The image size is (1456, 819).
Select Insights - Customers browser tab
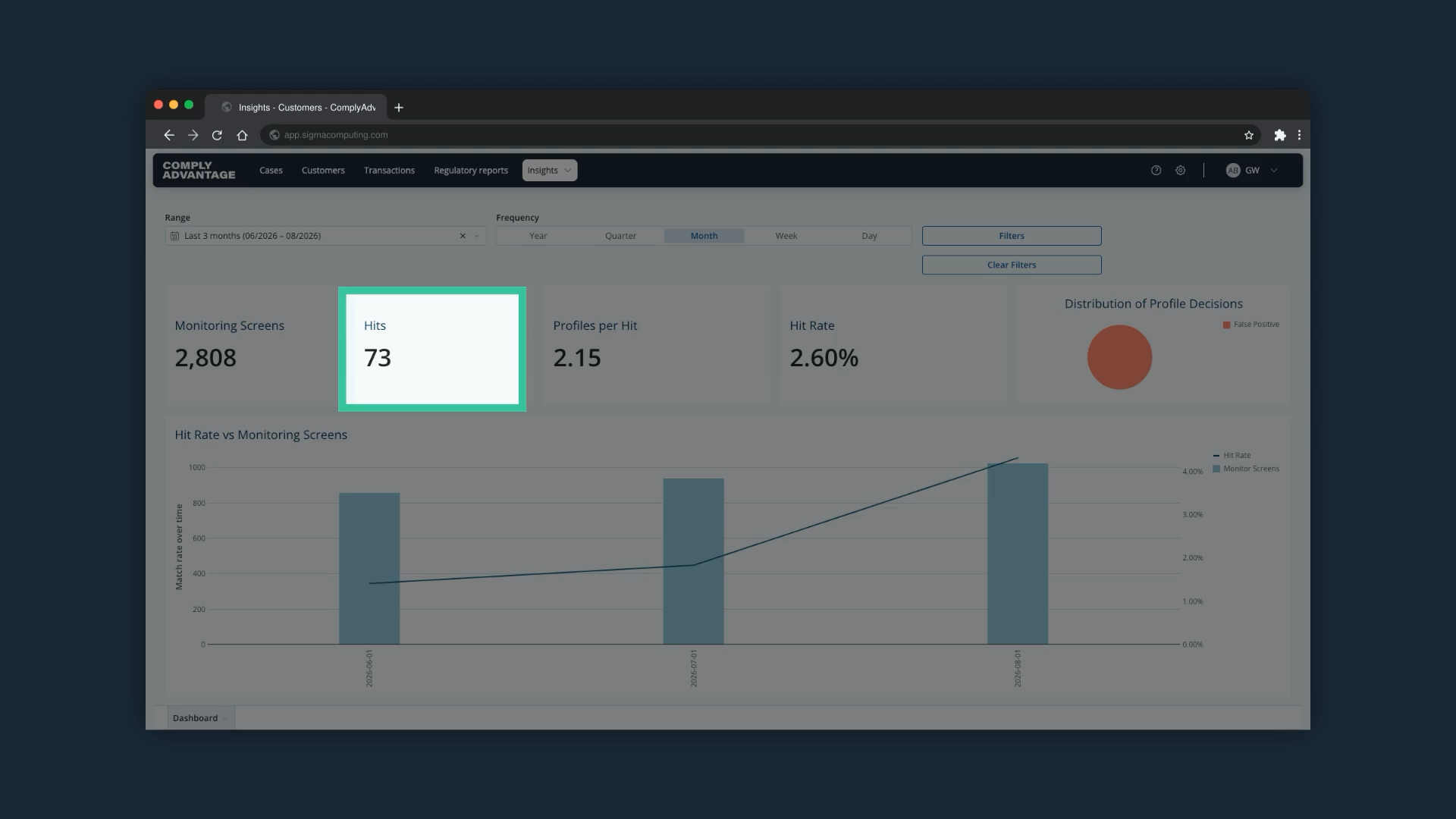[x=297, y=108]
